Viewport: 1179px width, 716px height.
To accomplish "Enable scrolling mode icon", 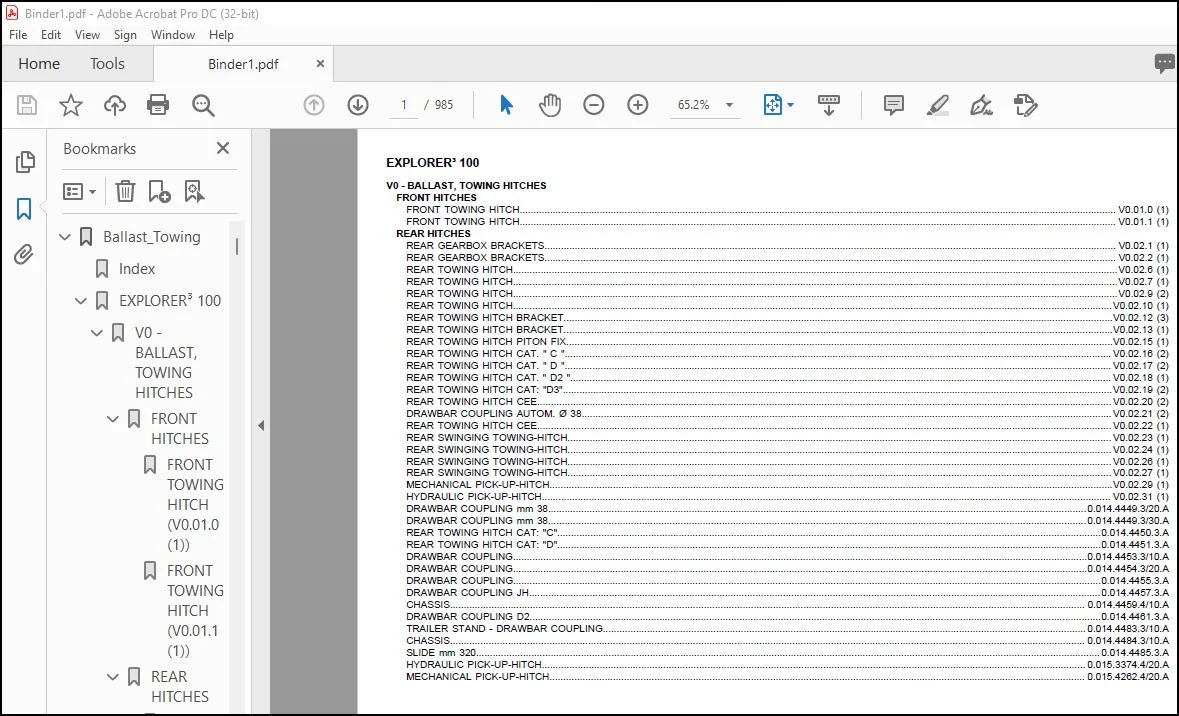I will [x=829, y=105].
